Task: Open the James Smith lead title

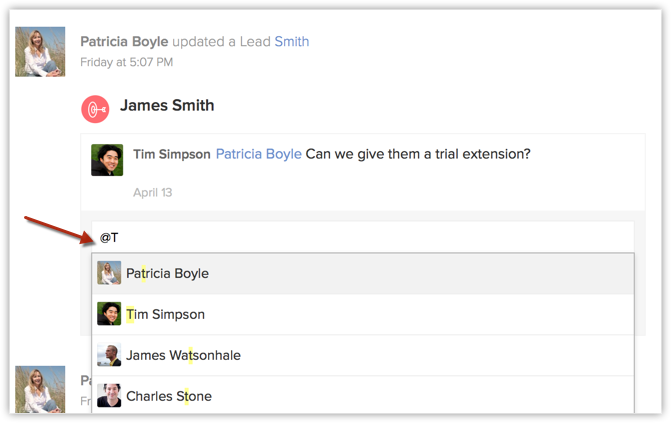Action: coord(167,105)
